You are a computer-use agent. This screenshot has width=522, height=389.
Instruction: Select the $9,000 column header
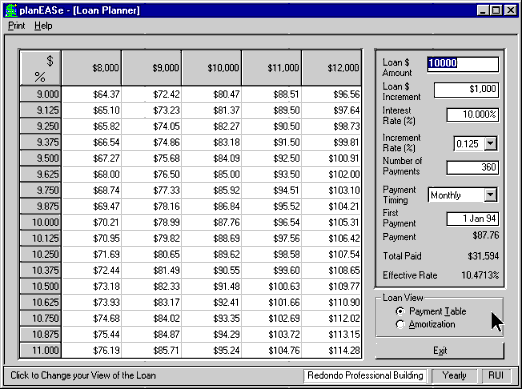pos(152,68)
